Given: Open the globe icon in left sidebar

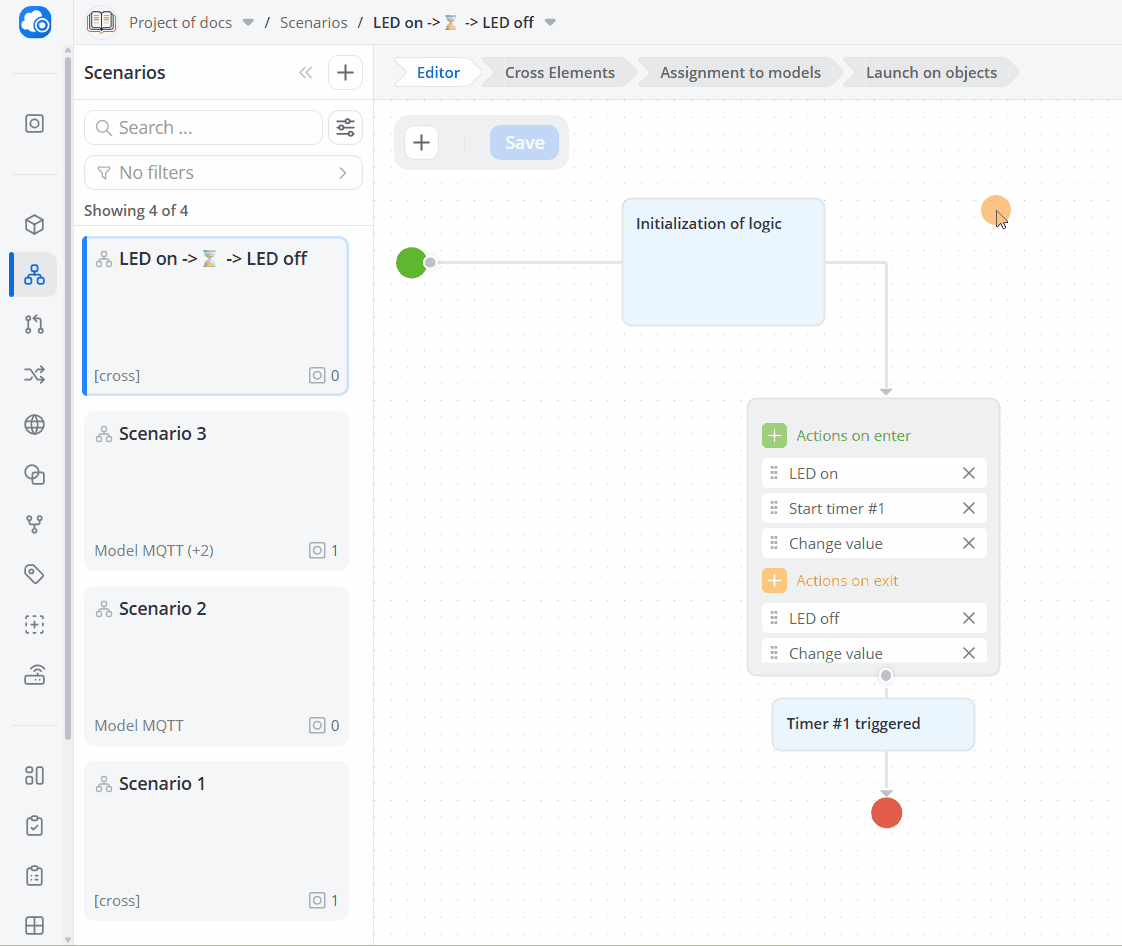Looking at the screenshot, I should 34,424.
